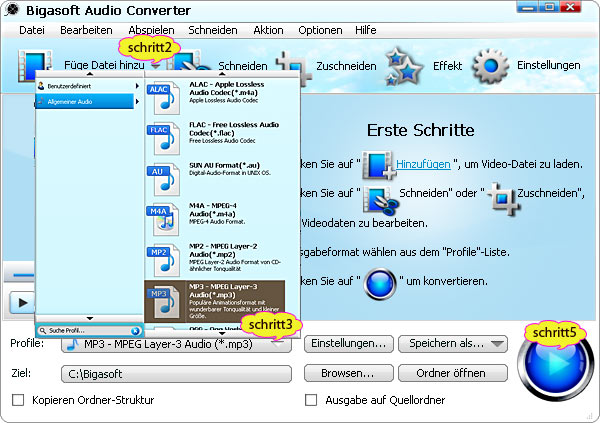Click the Effekt toolbar label
The image size is (600, 423).
coord(447,66)
